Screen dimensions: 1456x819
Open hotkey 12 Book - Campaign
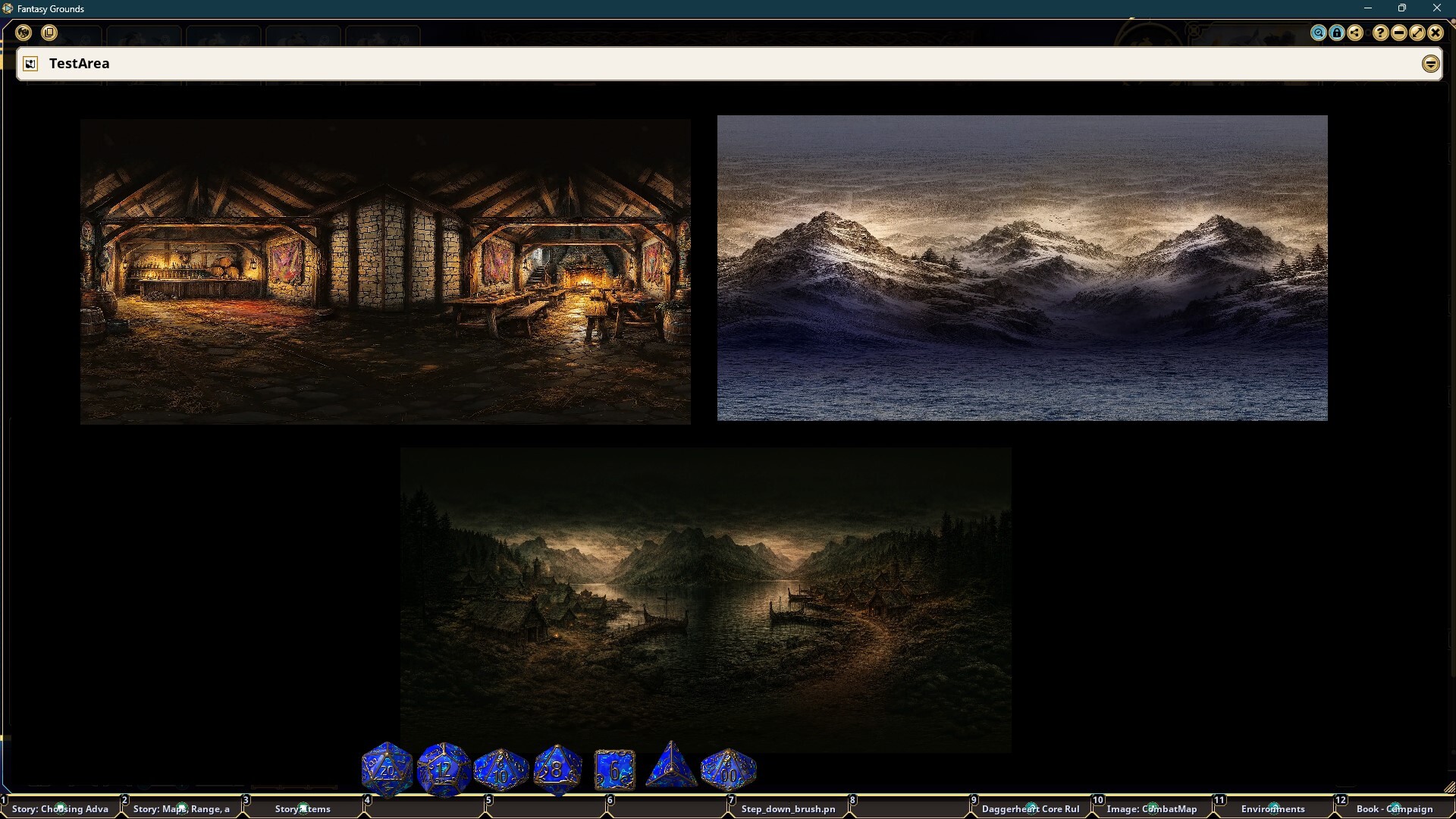tap(1395, 808)
